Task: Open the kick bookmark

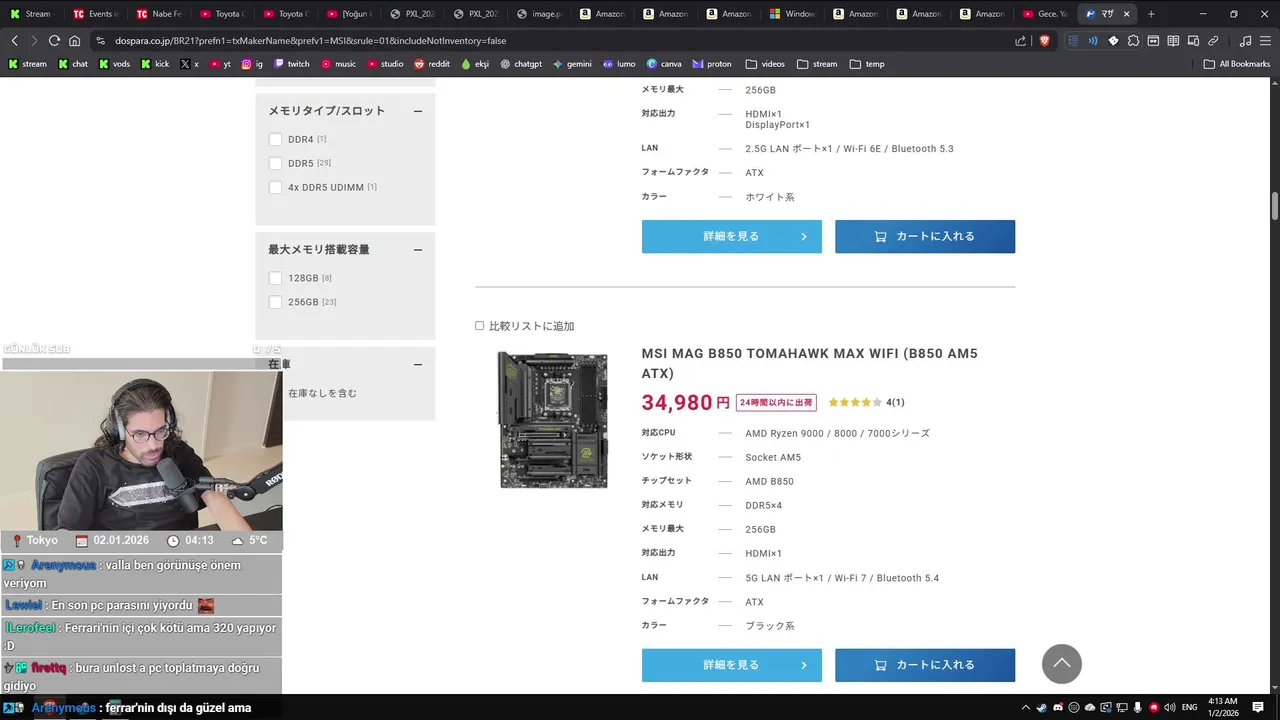Action: click(x=155, y=64)
